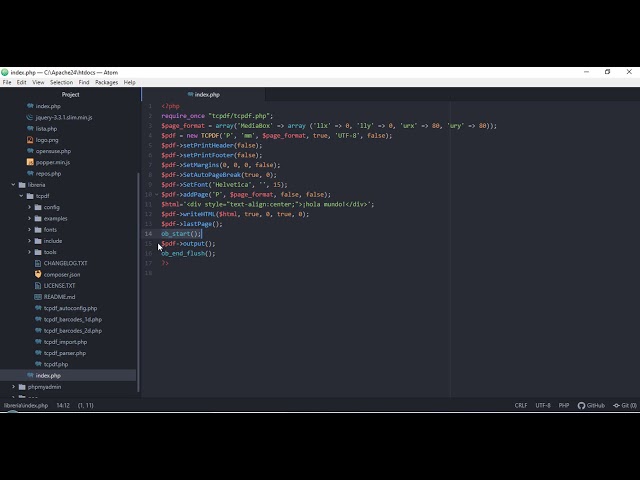This screenshot has width=640, height=480.
Task: Select the PHP grammar selector
Action: click(564, 405)
